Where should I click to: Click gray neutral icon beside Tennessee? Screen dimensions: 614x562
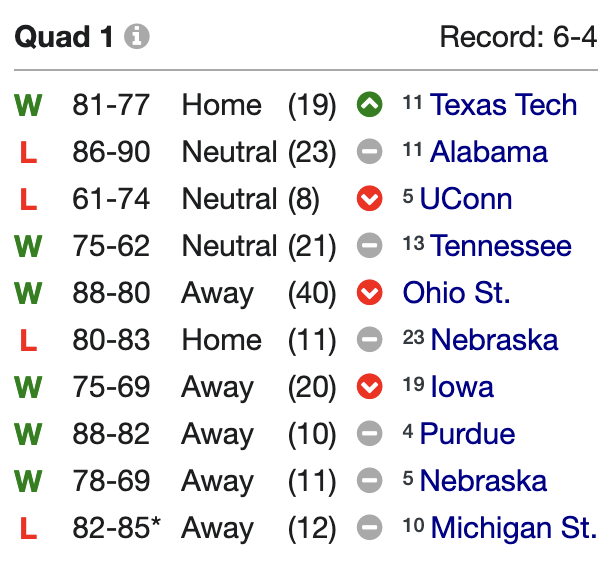tap(369, 246)
